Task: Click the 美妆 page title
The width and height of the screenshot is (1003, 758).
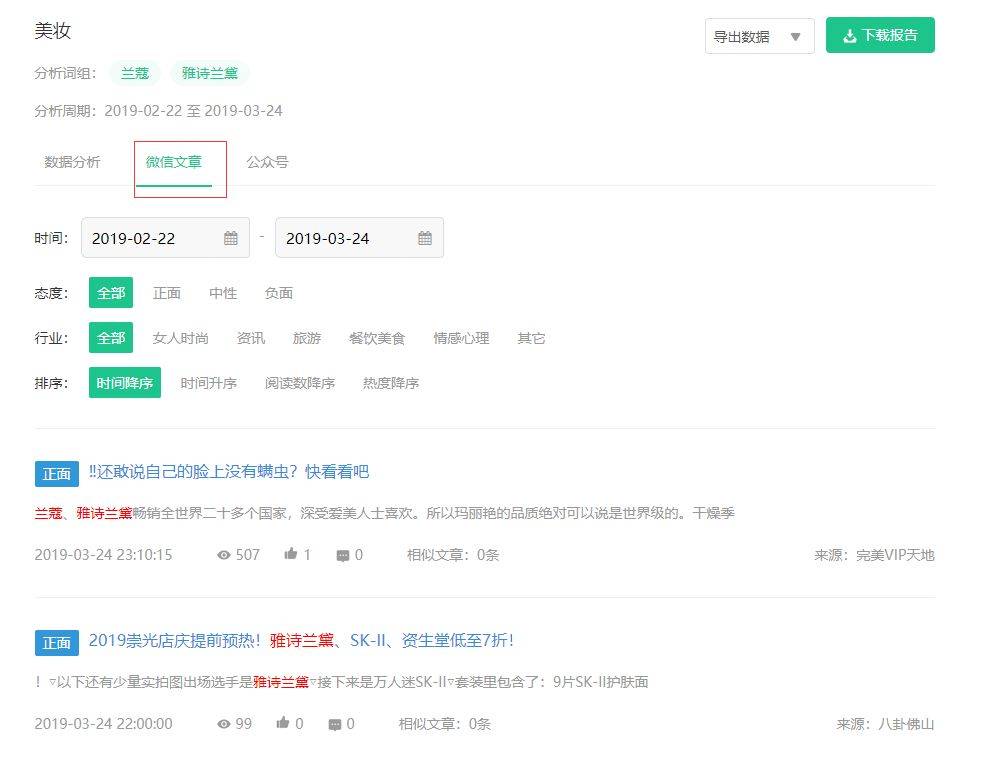Action: coord(52,31)
